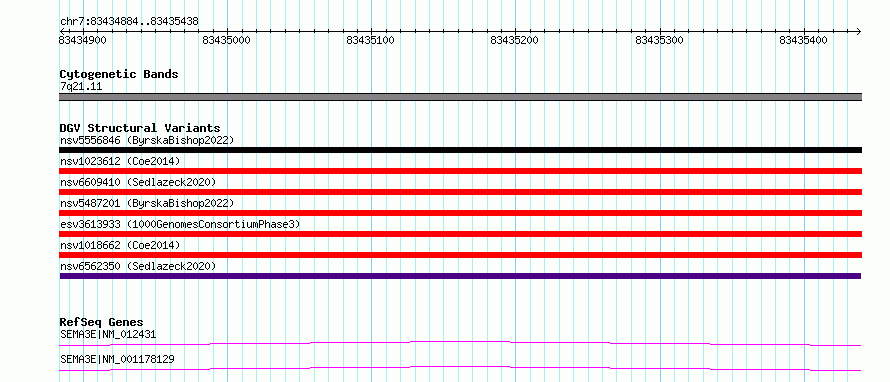890x382 pixels.
Task: Click ruler tick label 83435400
Action: [804, 40]
